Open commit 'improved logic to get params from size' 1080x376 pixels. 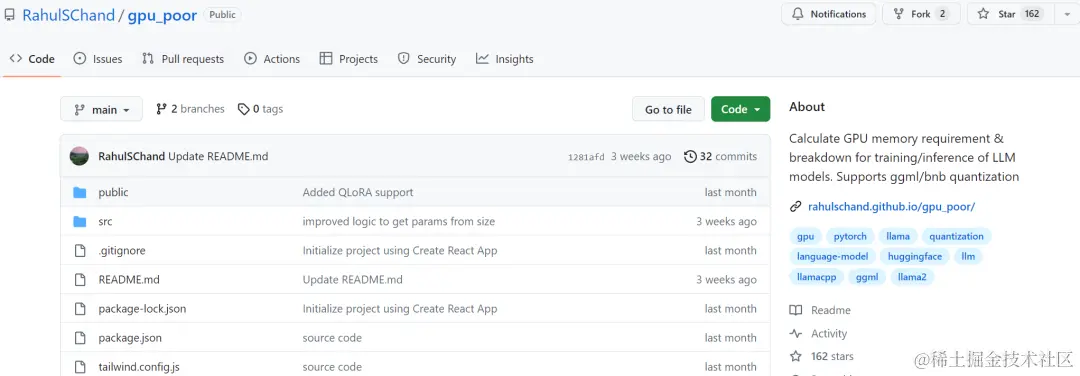[x=399, y=221]
